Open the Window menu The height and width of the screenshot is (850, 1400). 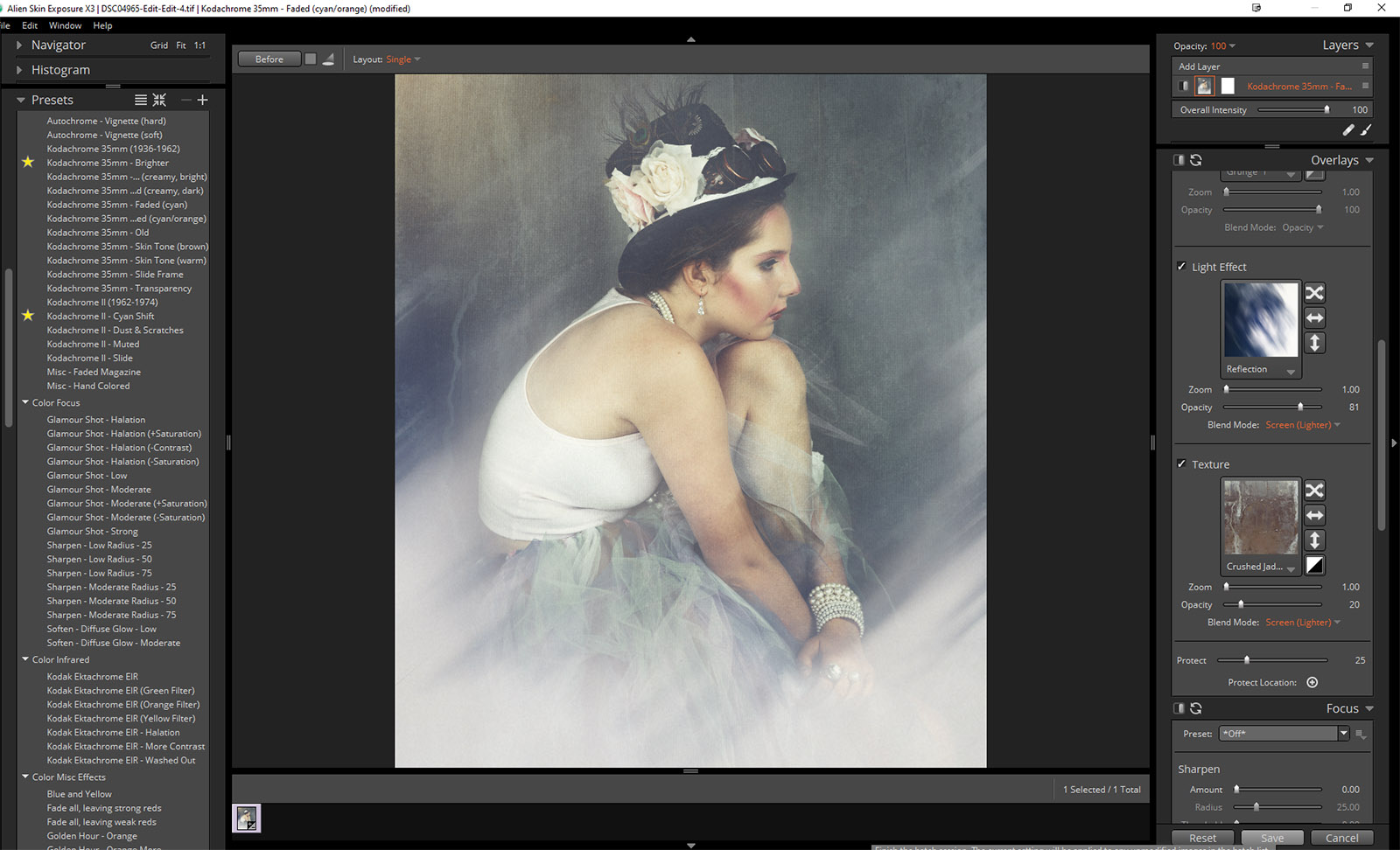click(x=65, y=25)
